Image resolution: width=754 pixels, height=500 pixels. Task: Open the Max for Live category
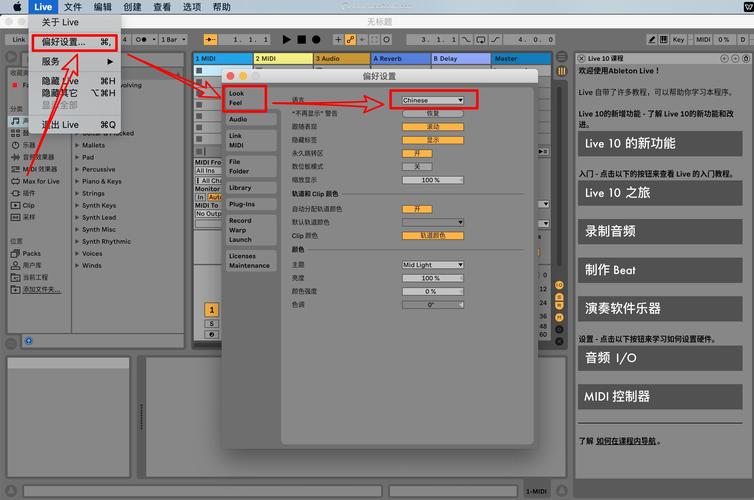[x=35, y=181]
